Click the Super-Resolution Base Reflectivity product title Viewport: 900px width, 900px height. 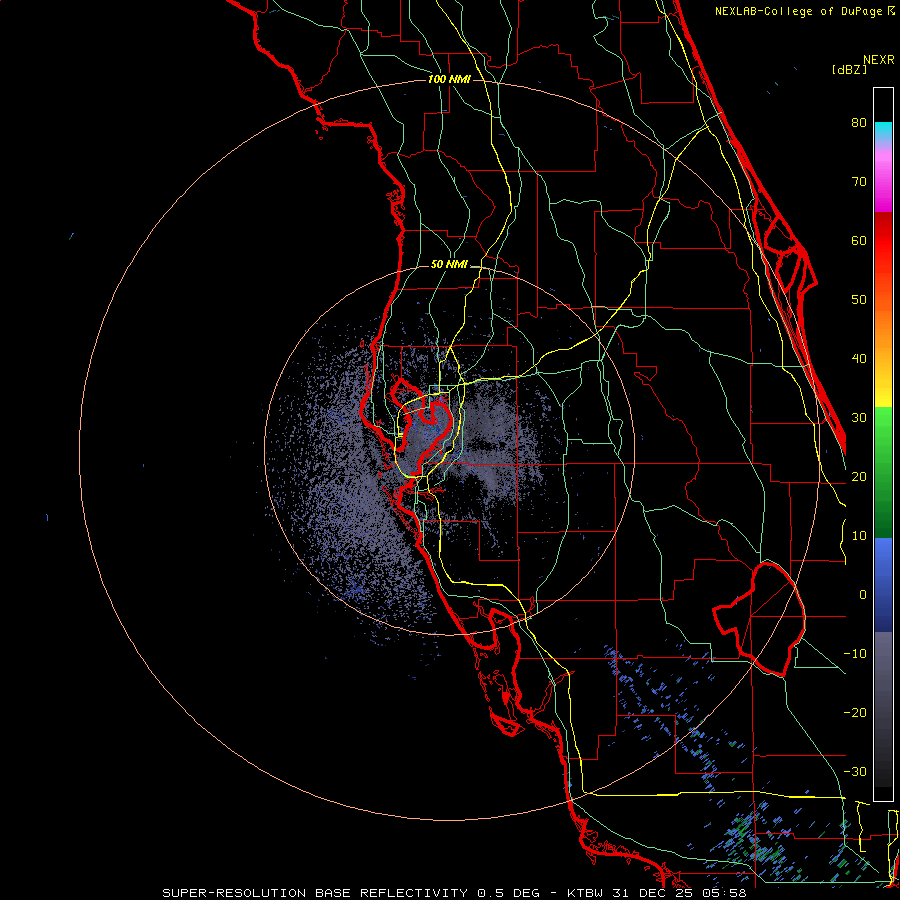[315, 893]
